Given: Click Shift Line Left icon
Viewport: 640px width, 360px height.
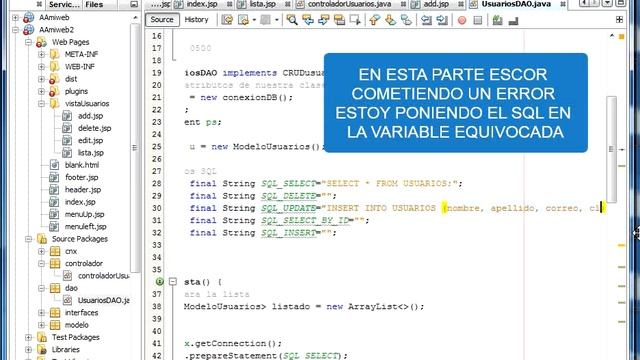Looking at the screenshot, I should pos(426,20).
